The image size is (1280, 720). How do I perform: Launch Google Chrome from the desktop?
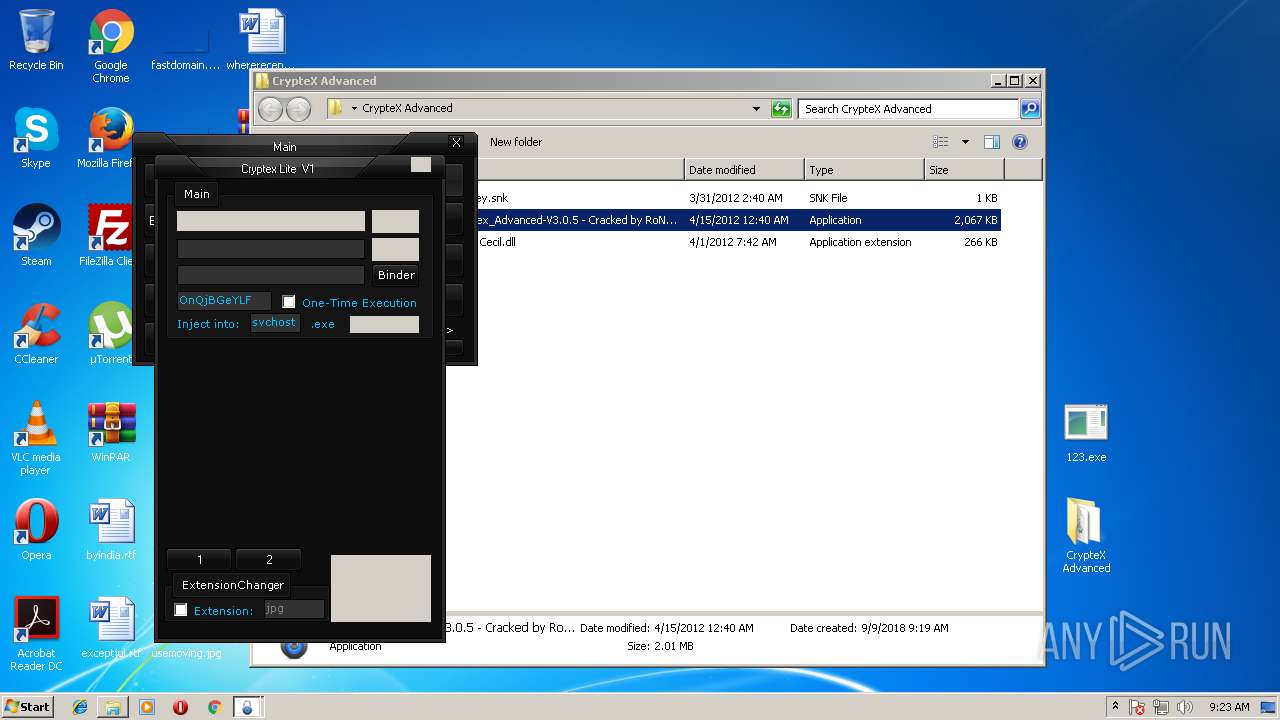[x=111, y=46]
